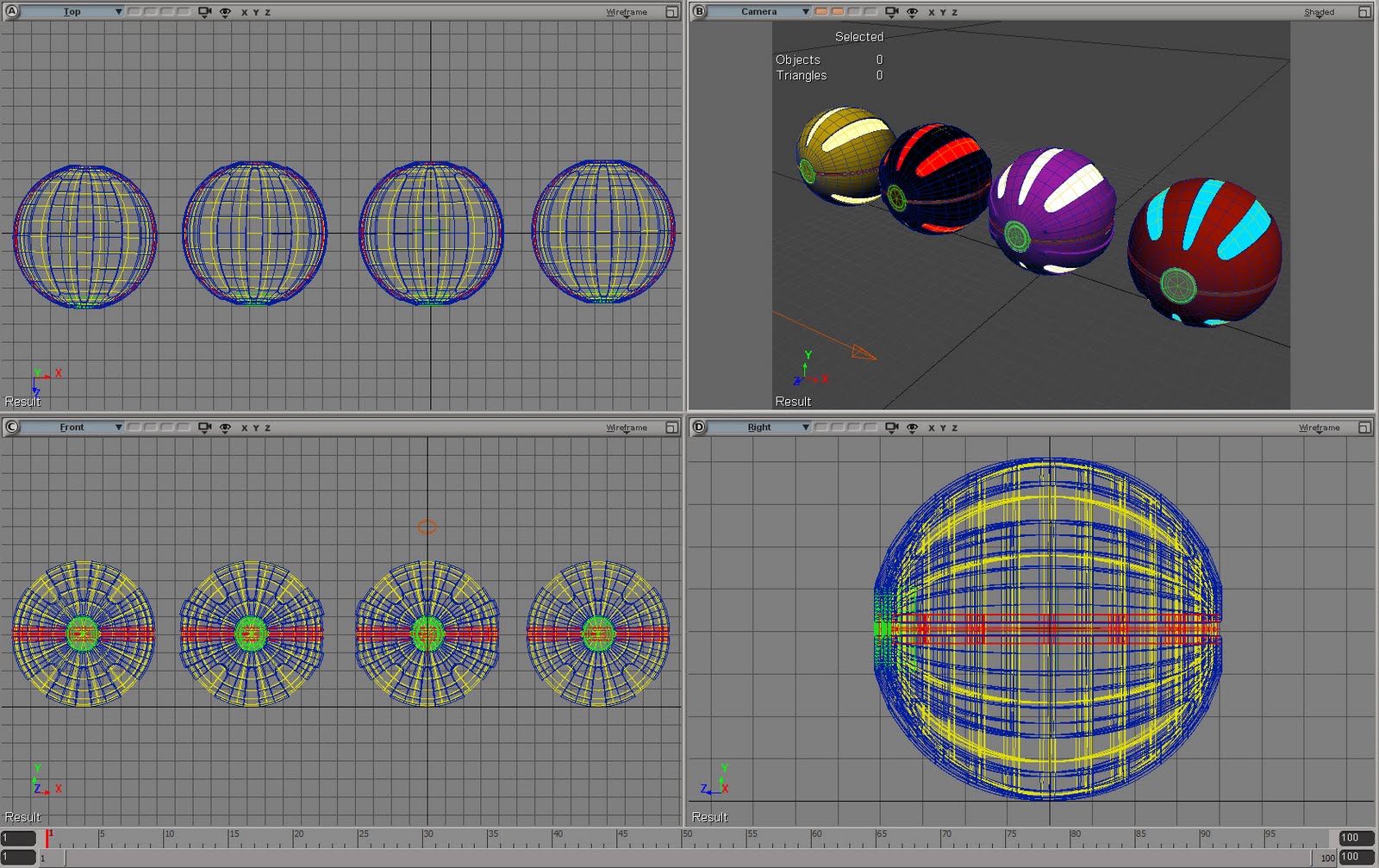Click the viewport D letter icon

pos(699,427)
